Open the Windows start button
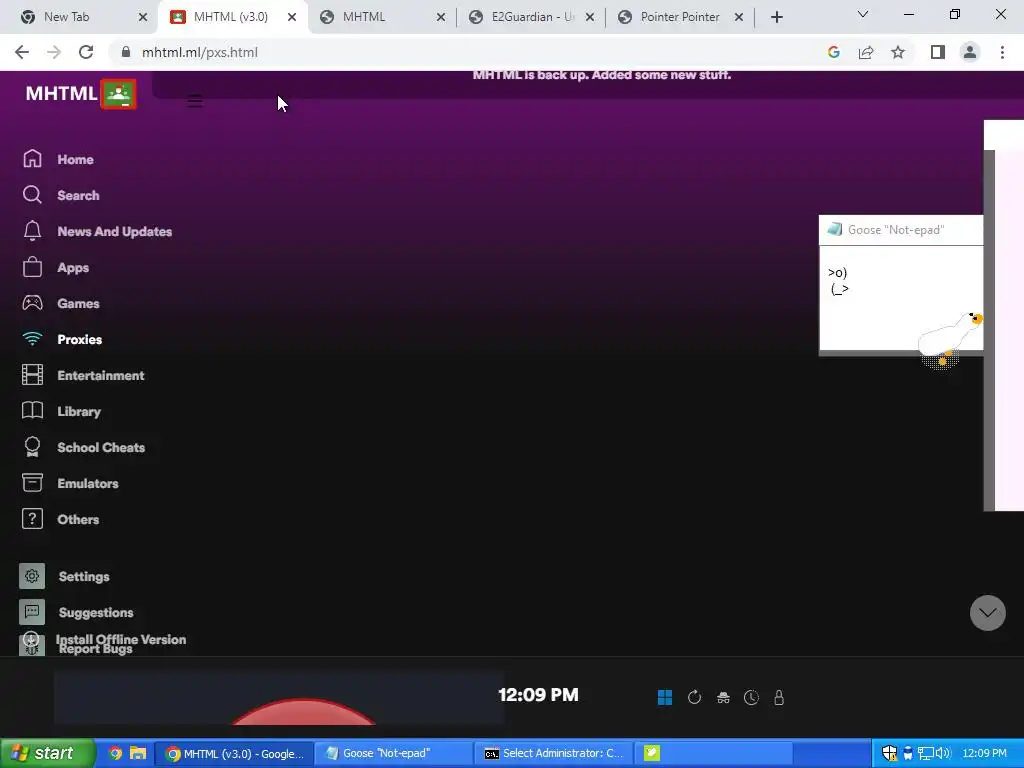This screenshot has width=1024, height=768. pos(47,753)
